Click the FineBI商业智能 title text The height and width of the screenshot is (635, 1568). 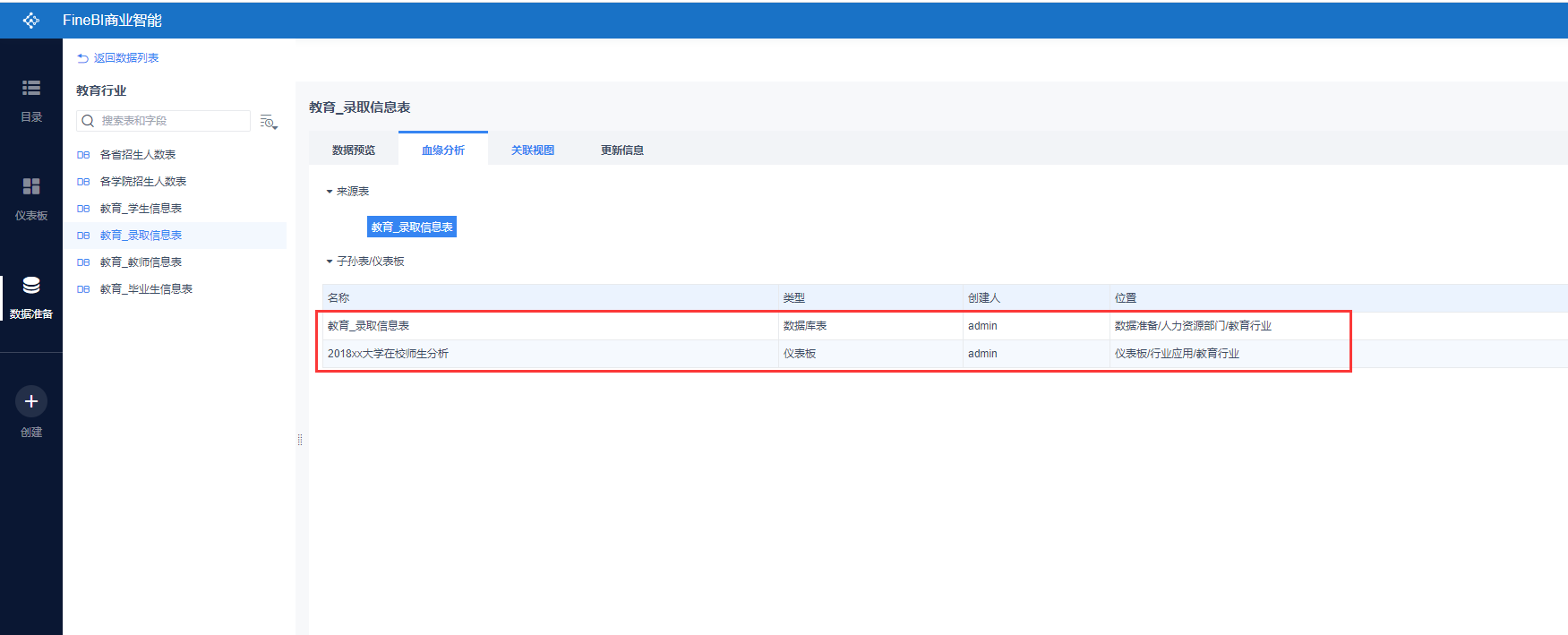coord(112,20)
